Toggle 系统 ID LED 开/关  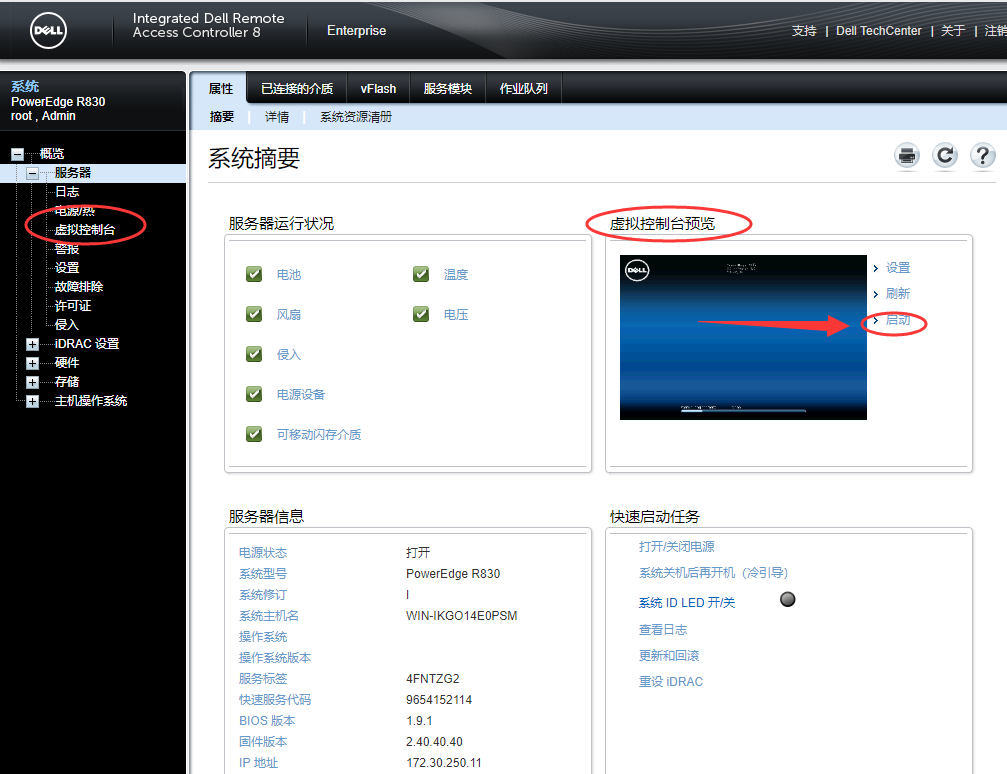click(x=687, y=602)
